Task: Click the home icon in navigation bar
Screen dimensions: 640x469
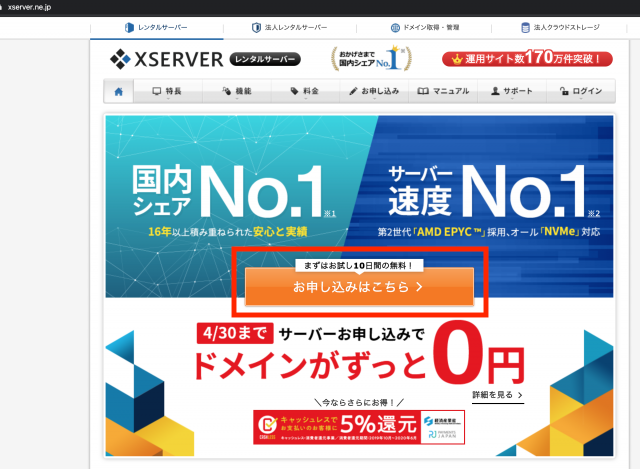Action: pos(118,91)
